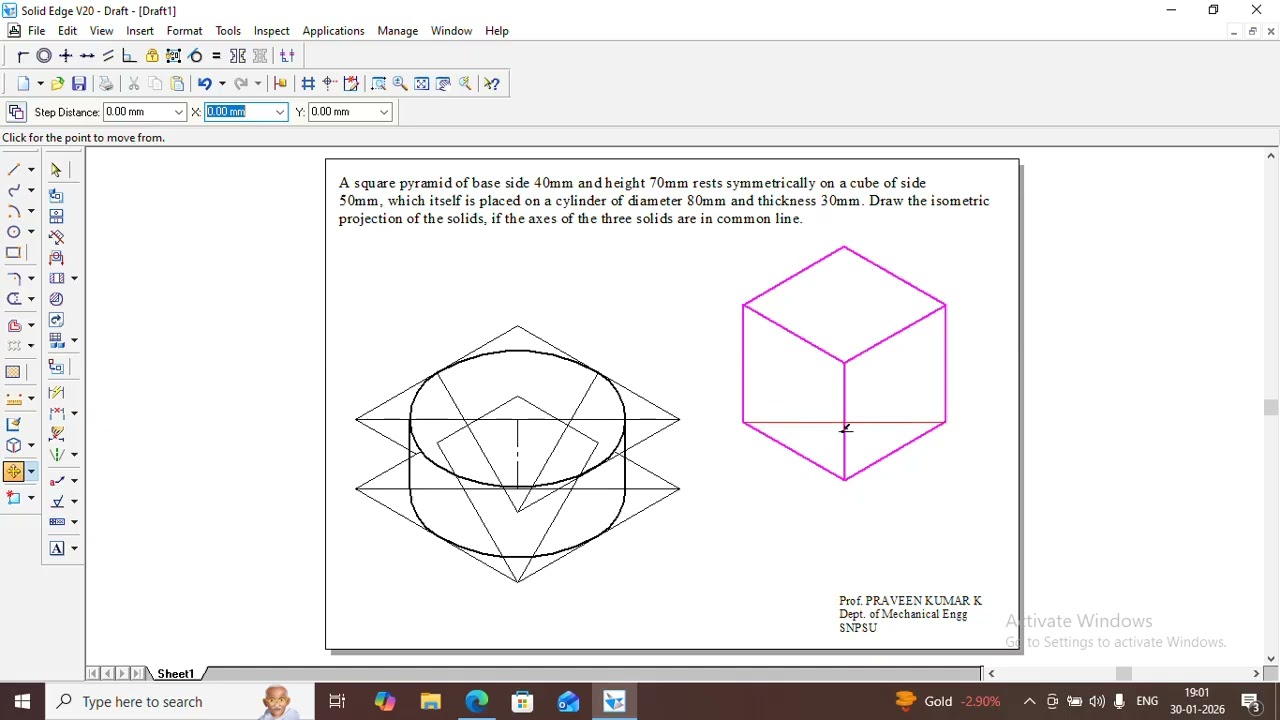Expand the Circle tool flyout arrow
Viewport: 1280px width, 720px height.
tap(31, 232)
